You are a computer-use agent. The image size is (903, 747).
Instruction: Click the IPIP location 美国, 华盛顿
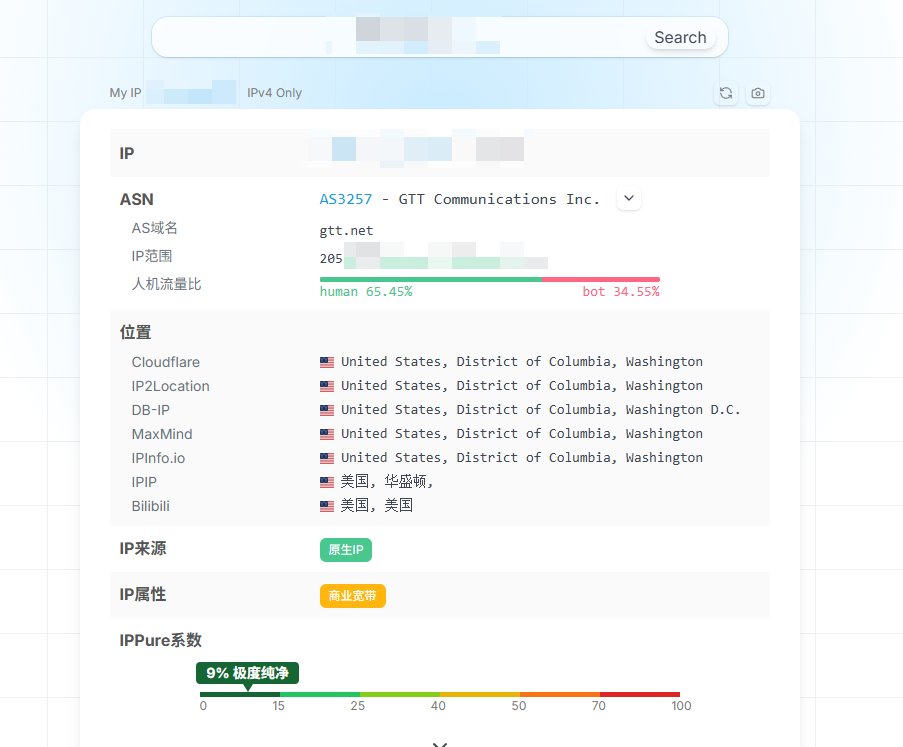(x=386, y=481)
